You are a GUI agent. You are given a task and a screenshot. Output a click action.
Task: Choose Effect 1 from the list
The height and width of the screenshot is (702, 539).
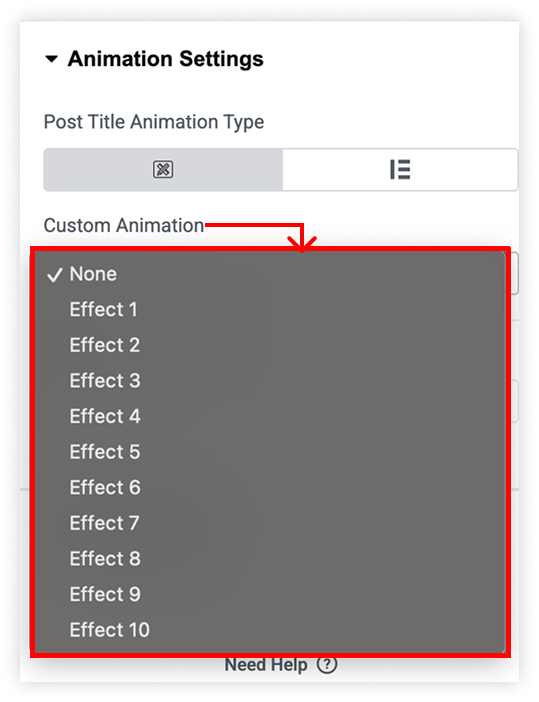[x=270, y=309]
